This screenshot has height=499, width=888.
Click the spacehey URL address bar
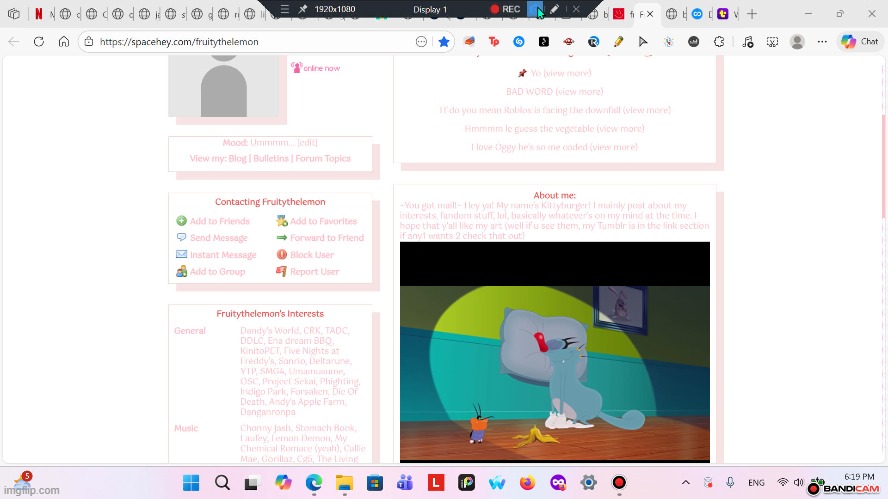250,42
